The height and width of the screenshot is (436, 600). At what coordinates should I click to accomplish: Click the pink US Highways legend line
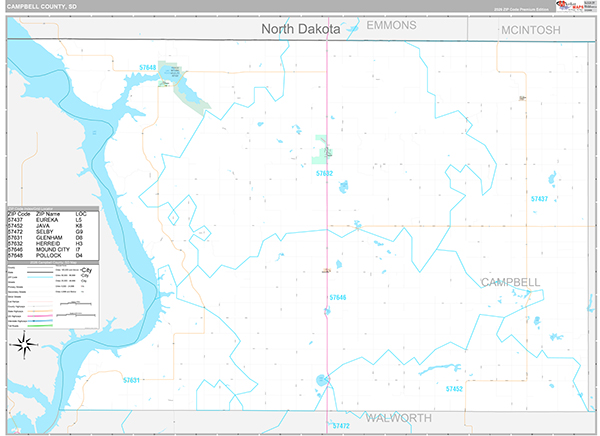40,316
